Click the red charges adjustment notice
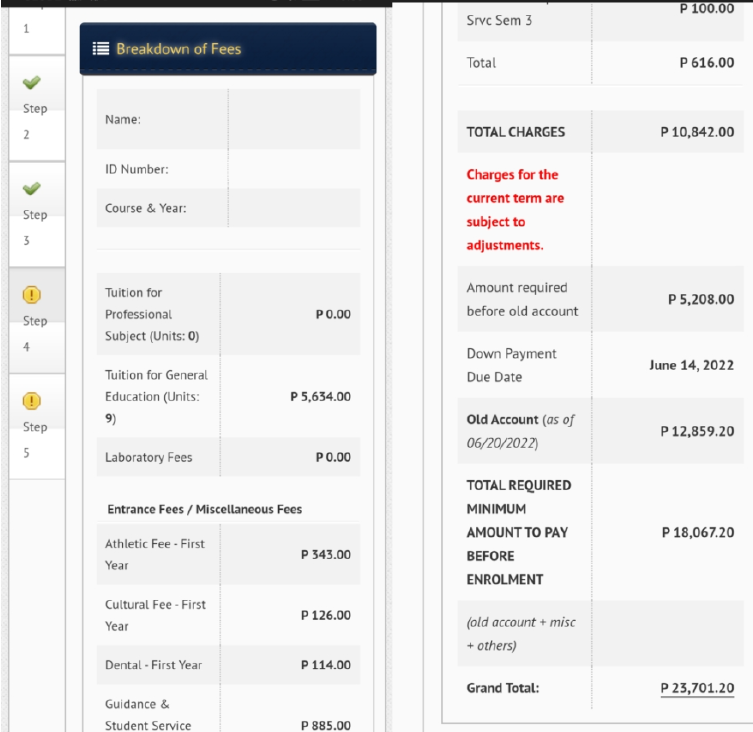The image size is (753, 732). coord(515,210)
